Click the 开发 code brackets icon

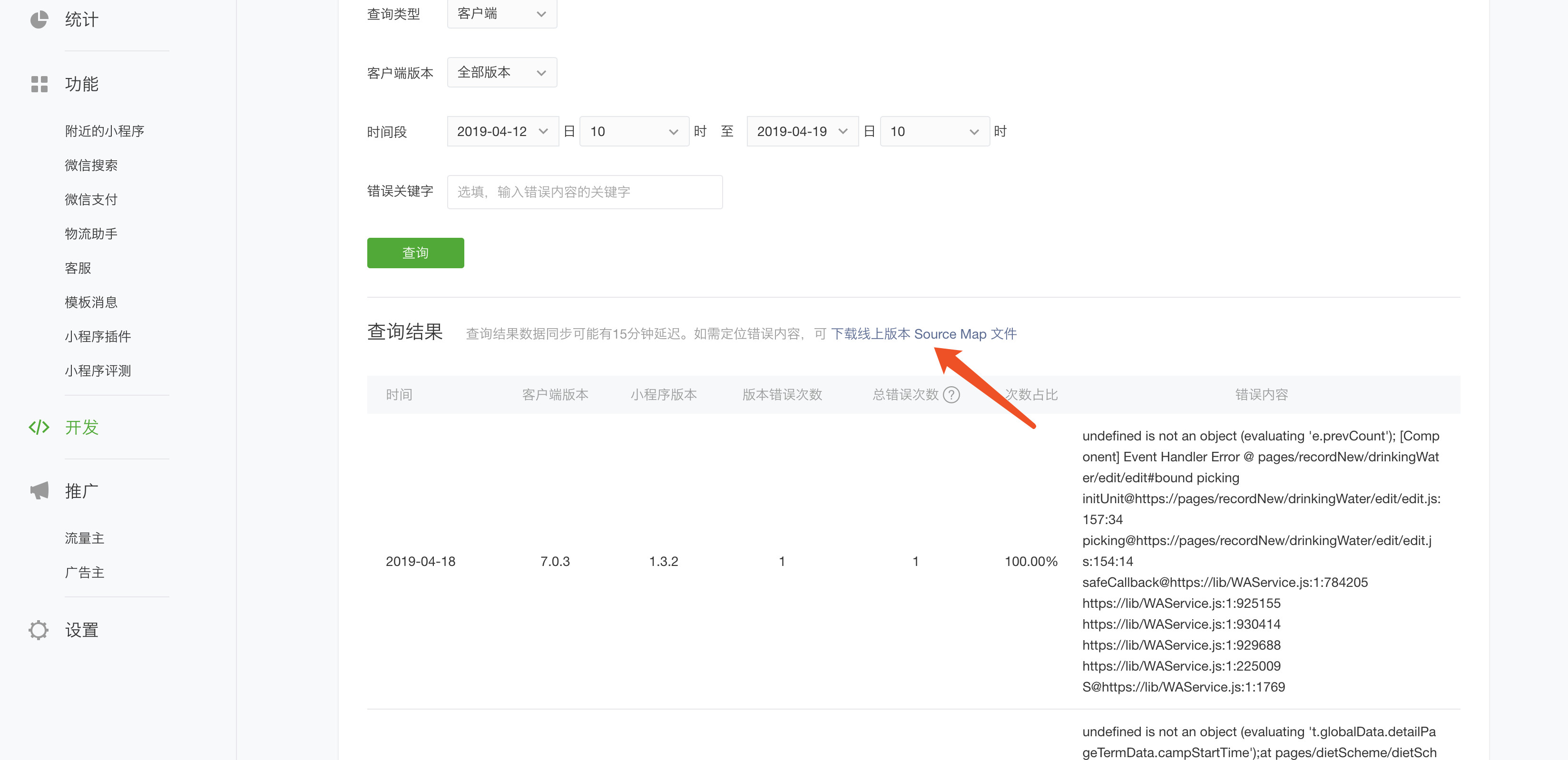point(39,427)
